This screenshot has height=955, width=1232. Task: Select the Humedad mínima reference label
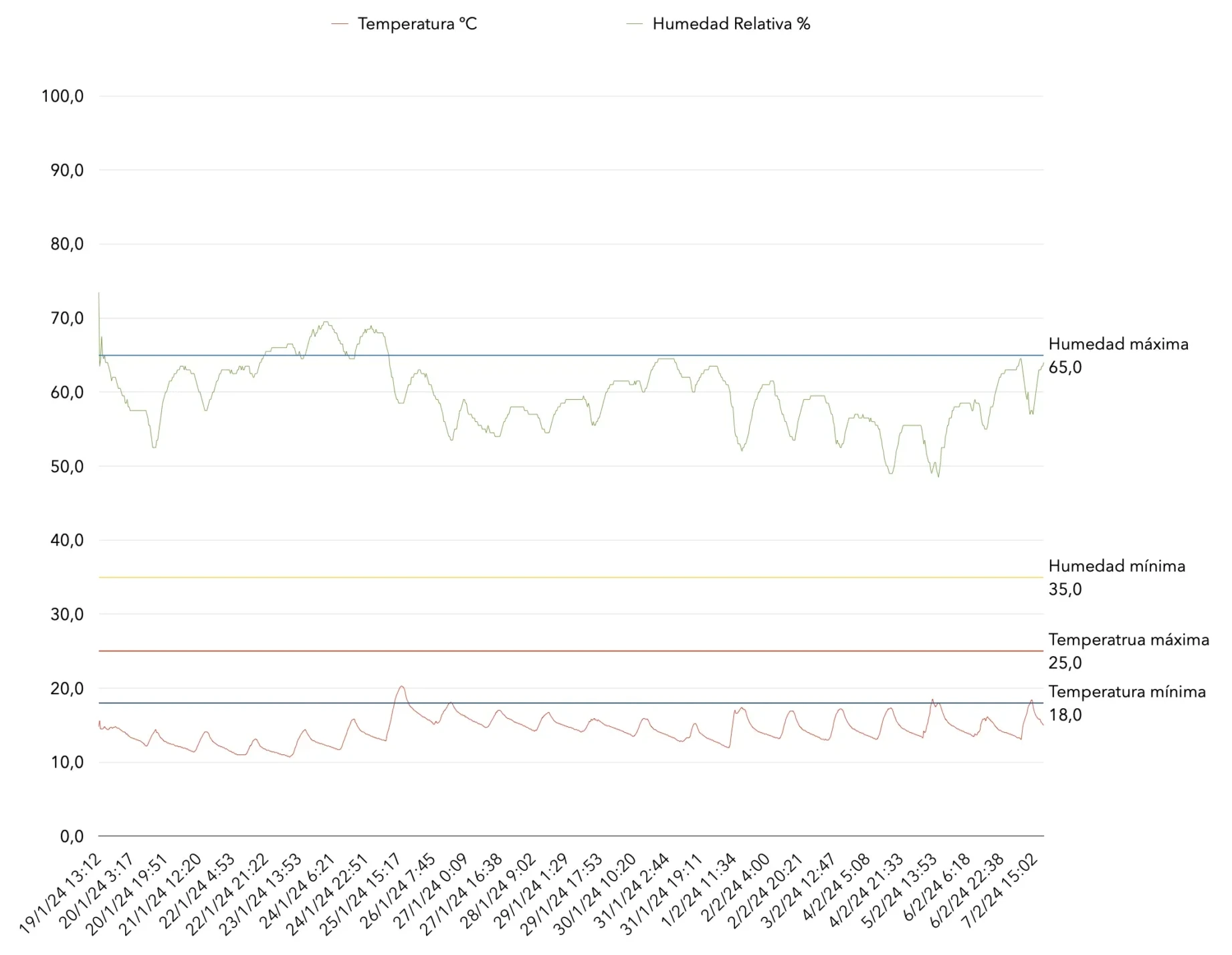pos(1116,566)
